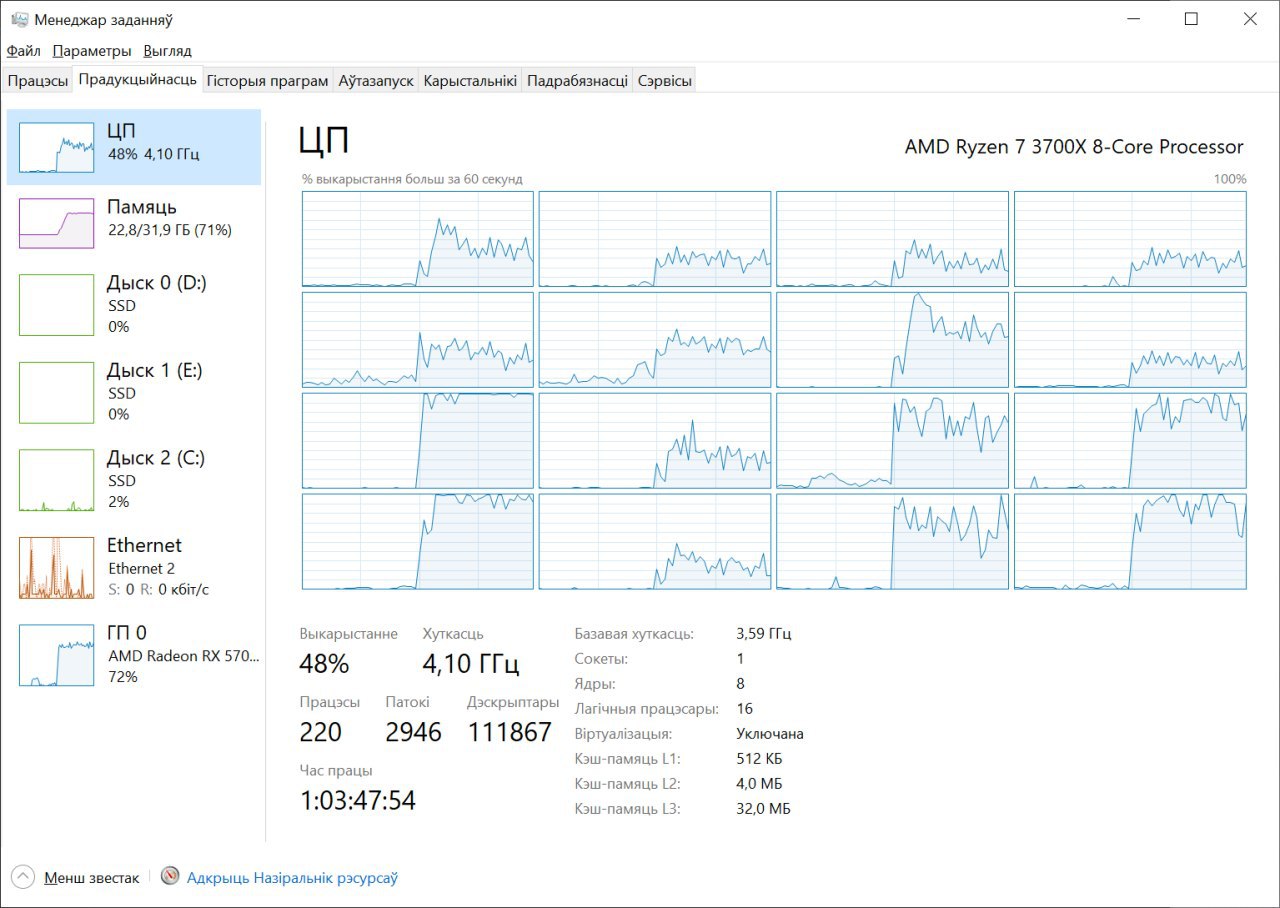Click the handles count 111867
This screenshot has height=908, width=1280.
[510, 732]
